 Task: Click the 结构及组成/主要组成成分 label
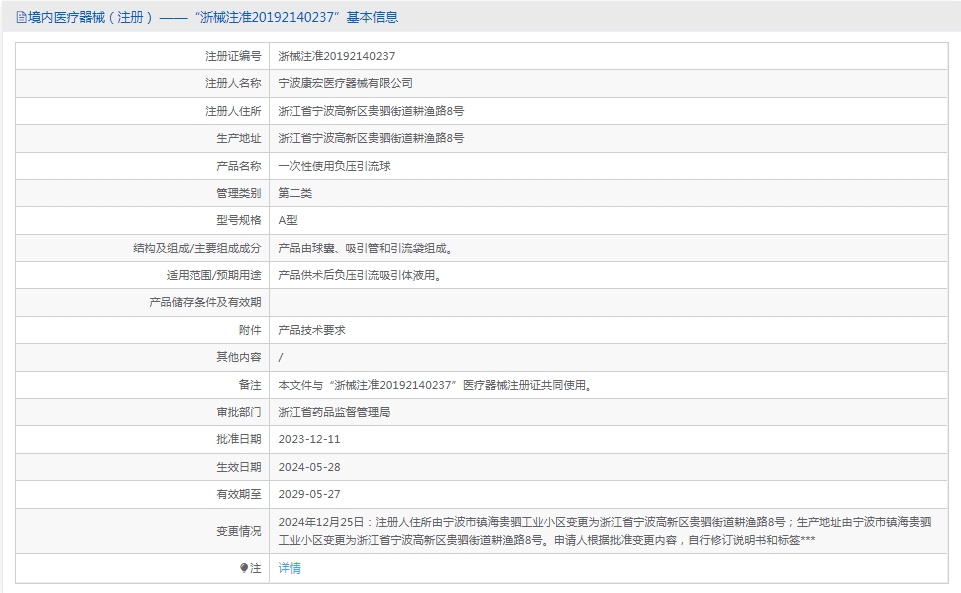point(197,248)
